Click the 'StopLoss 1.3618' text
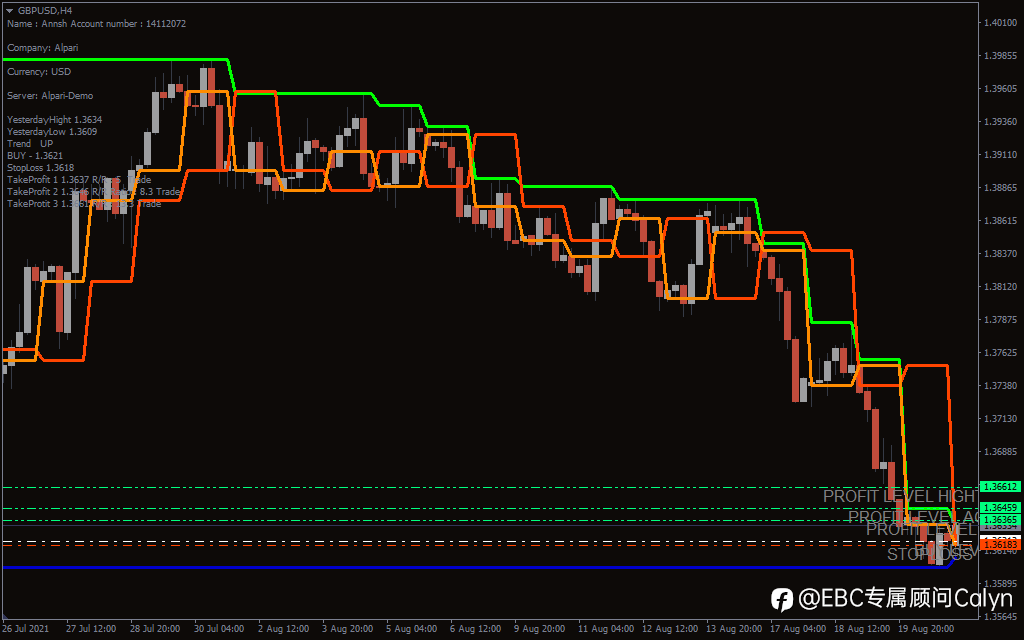1024x640 pixels. tap(40, 167)
